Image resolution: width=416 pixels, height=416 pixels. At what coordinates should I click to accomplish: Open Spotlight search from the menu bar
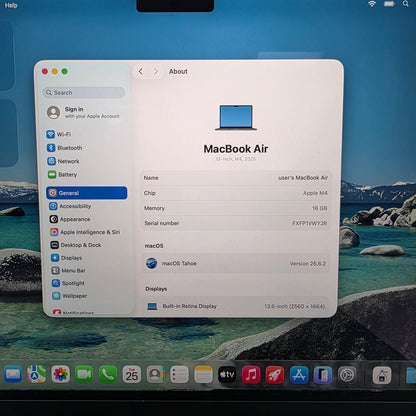click(405, 4)
